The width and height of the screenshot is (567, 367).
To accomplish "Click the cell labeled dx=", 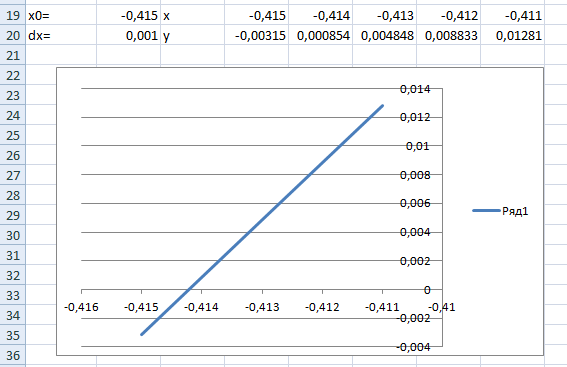I will click(x=61, y=35).
